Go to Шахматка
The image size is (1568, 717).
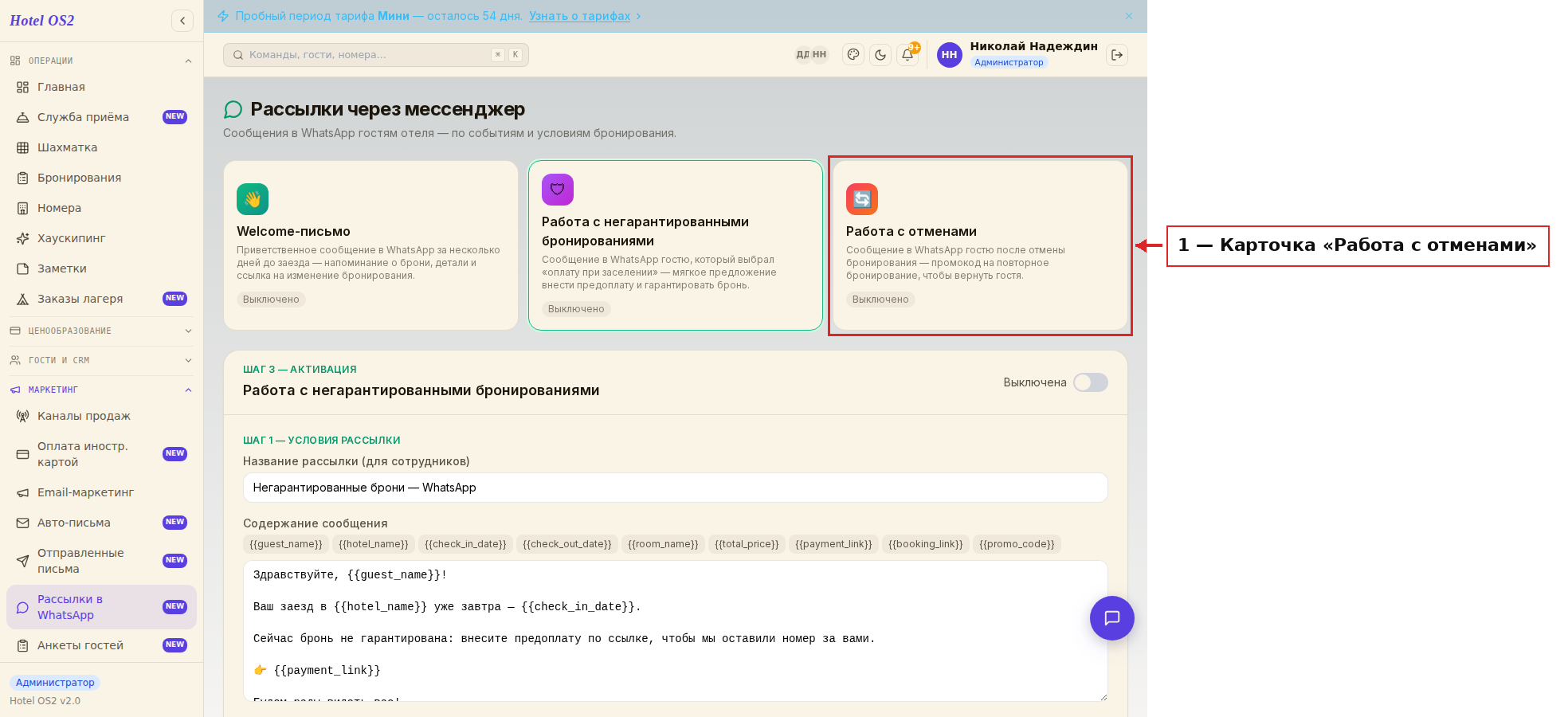101,147
